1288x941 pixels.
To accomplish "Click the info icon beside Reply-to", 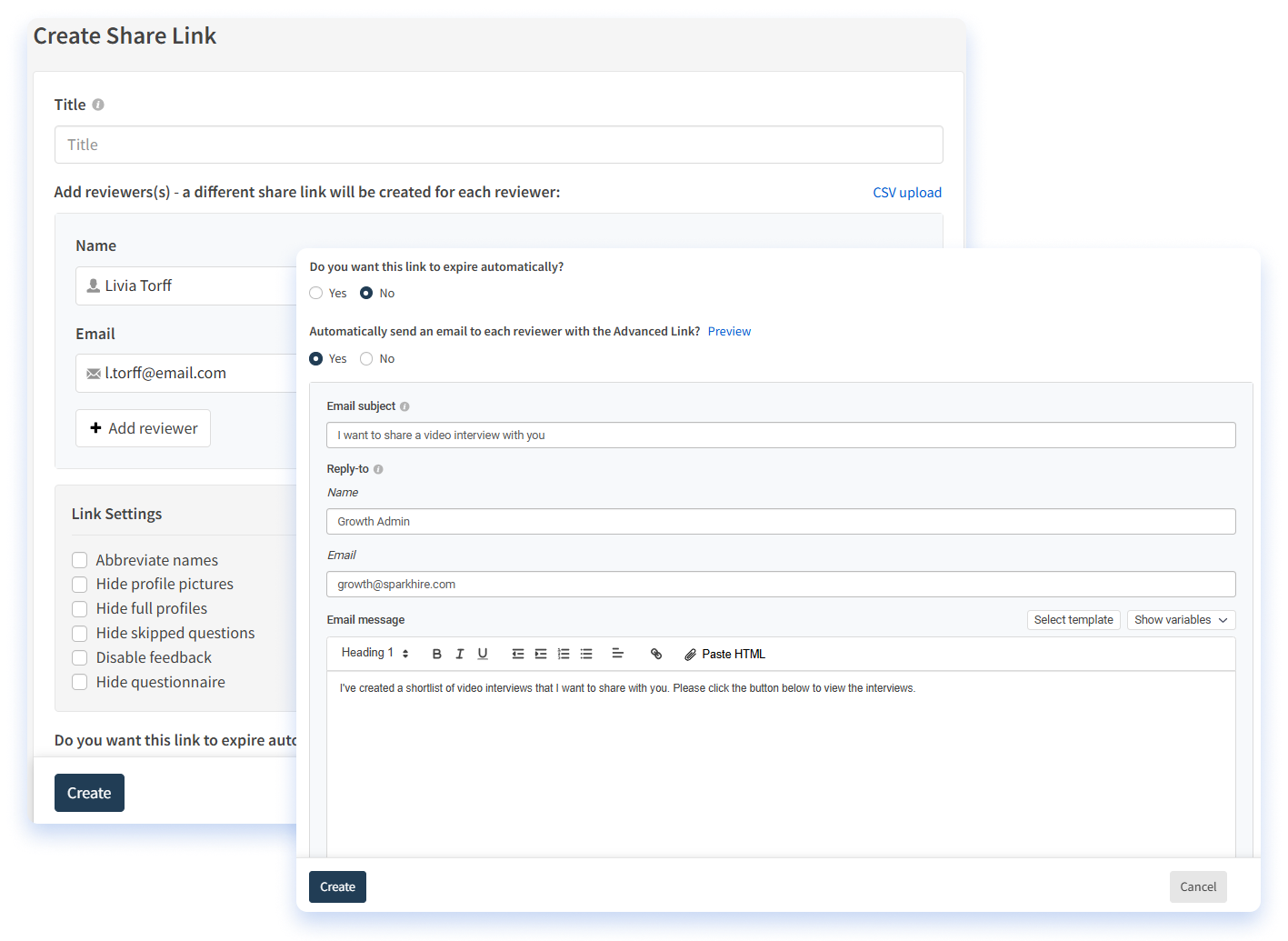I will [378, 469].
